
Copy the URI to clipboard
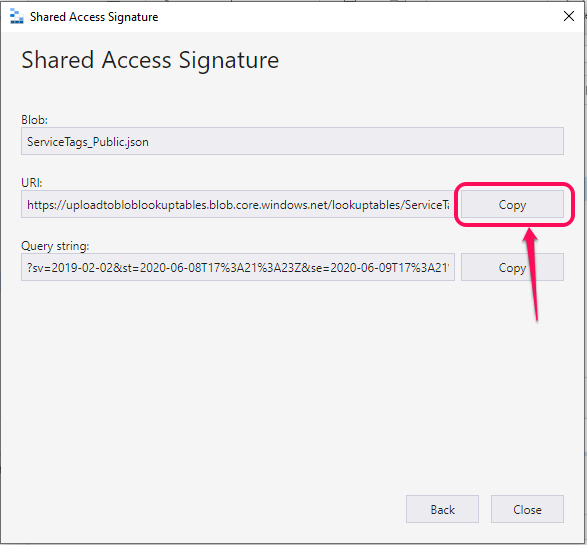tap(512, 204)
